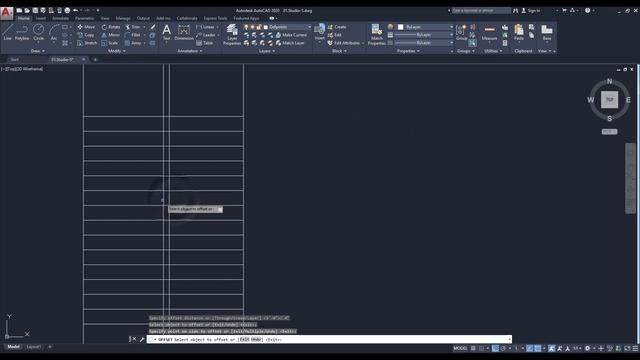The width and height of the screenshot is (640, 360).
Task: Open the Layout1 tab
Action: (33, 347)
